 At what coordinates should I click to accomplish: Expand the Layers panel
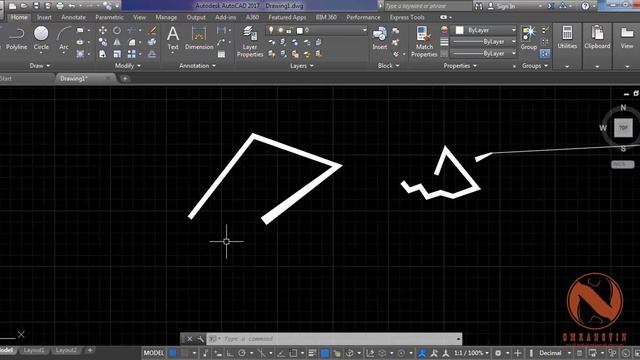click(302, 66)
